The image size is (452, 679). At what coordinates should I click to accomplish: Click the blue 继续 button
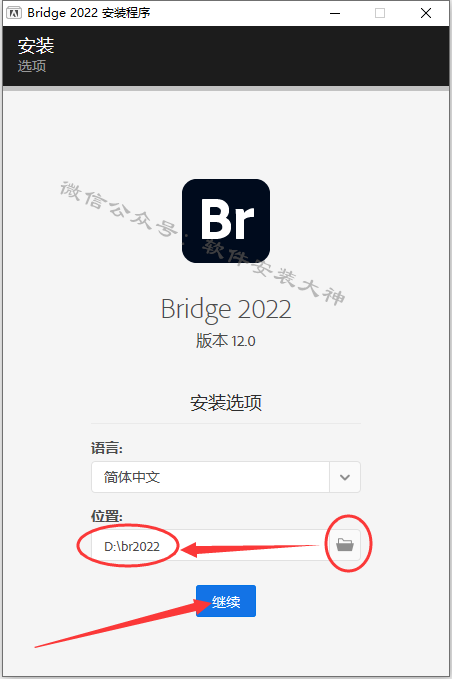pyautogui.click(x=226, y=601)
